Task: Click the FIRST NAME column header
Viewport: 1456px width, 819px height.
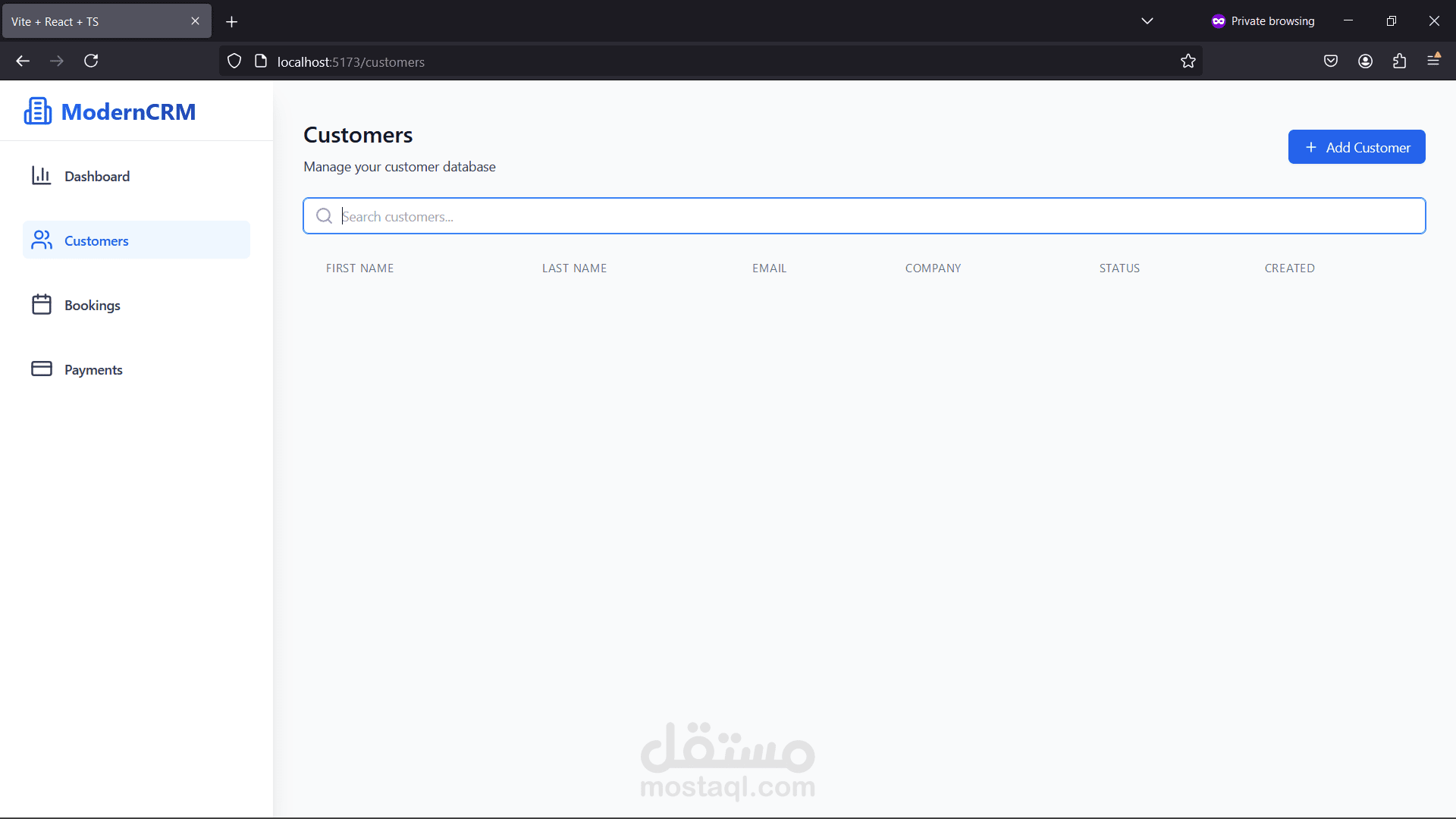Action: [x=359, y=268]
